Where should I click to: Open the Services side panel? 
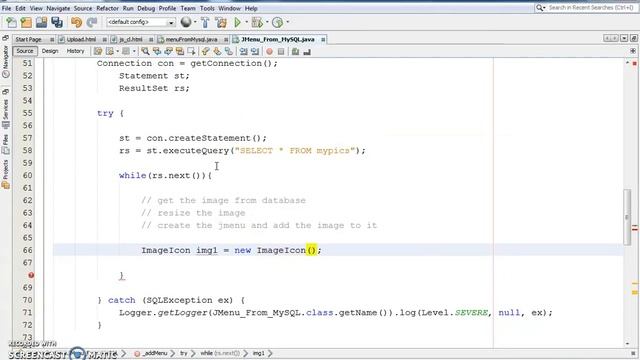[x=5, y=113]
